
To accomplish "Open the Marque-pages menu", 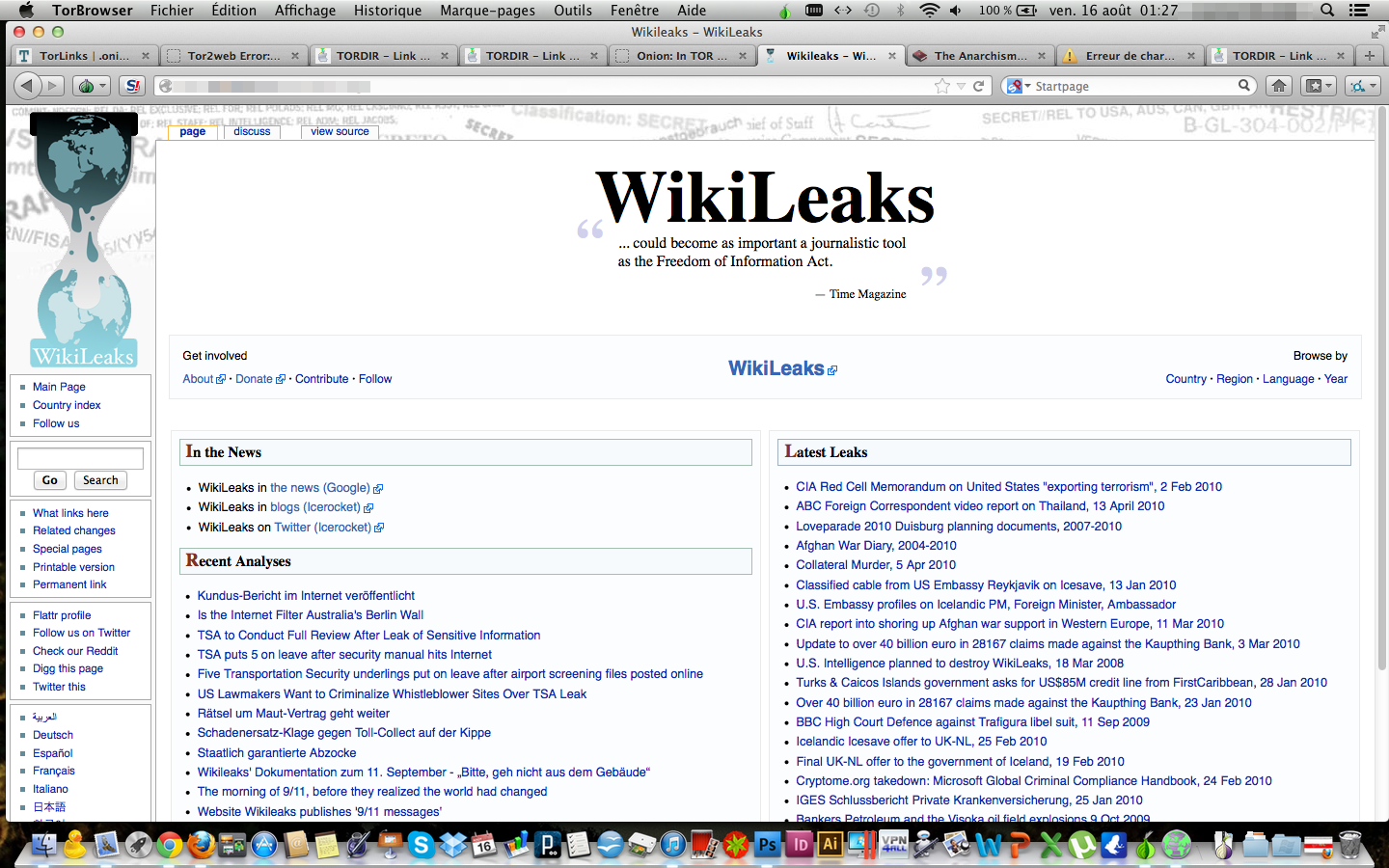I will (487, 11).
